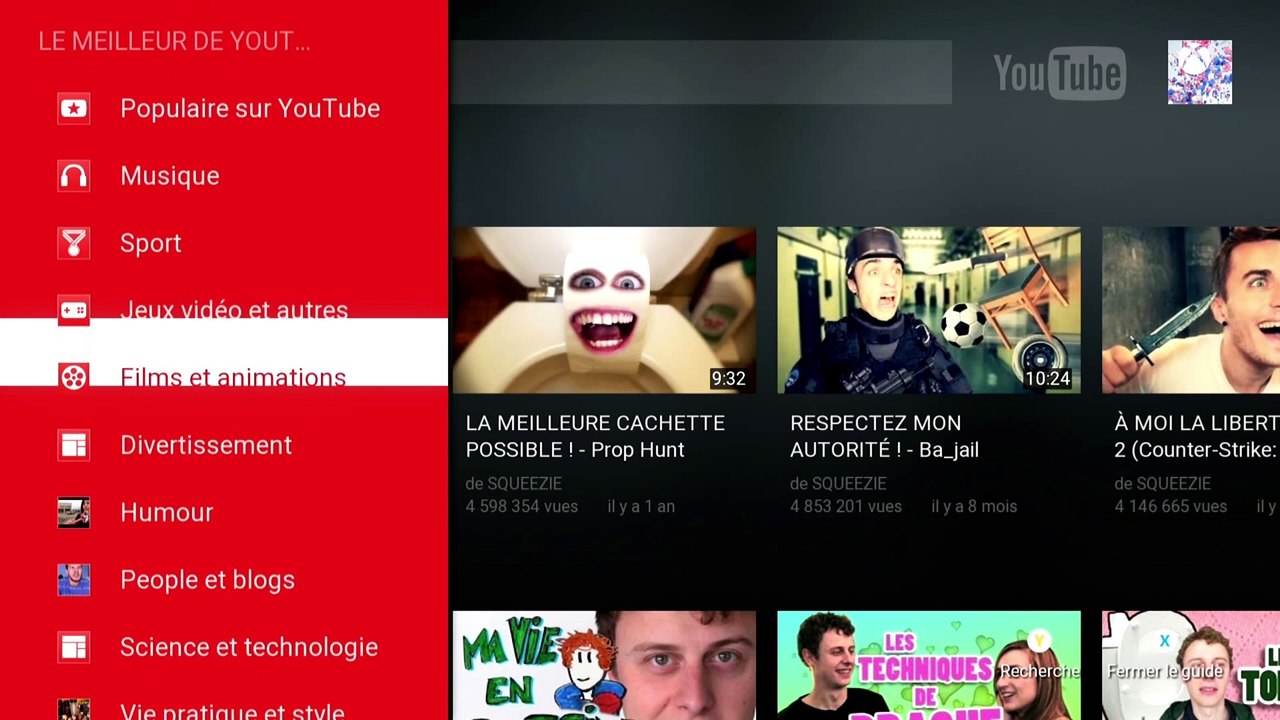1280x720 pixels.
Task: Click the 9:32 duration badge
Action: 728,379
